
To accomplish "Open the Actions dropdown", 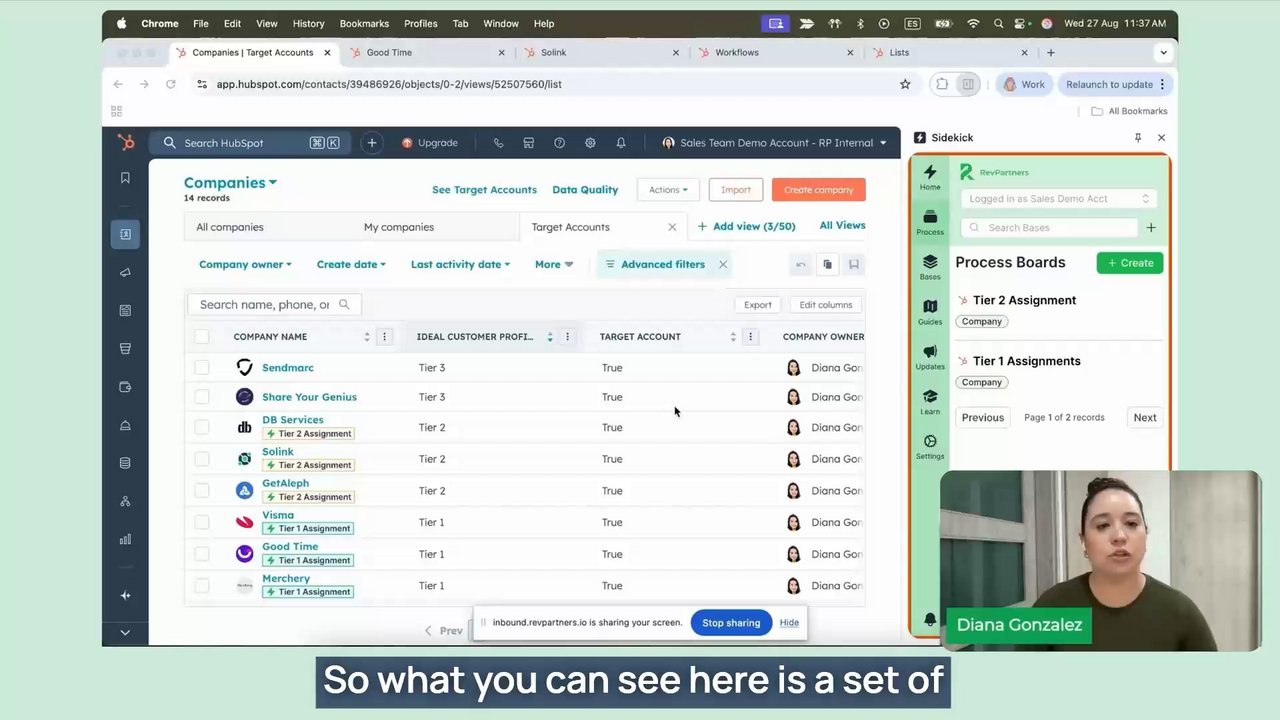I will tap(668, 190).
